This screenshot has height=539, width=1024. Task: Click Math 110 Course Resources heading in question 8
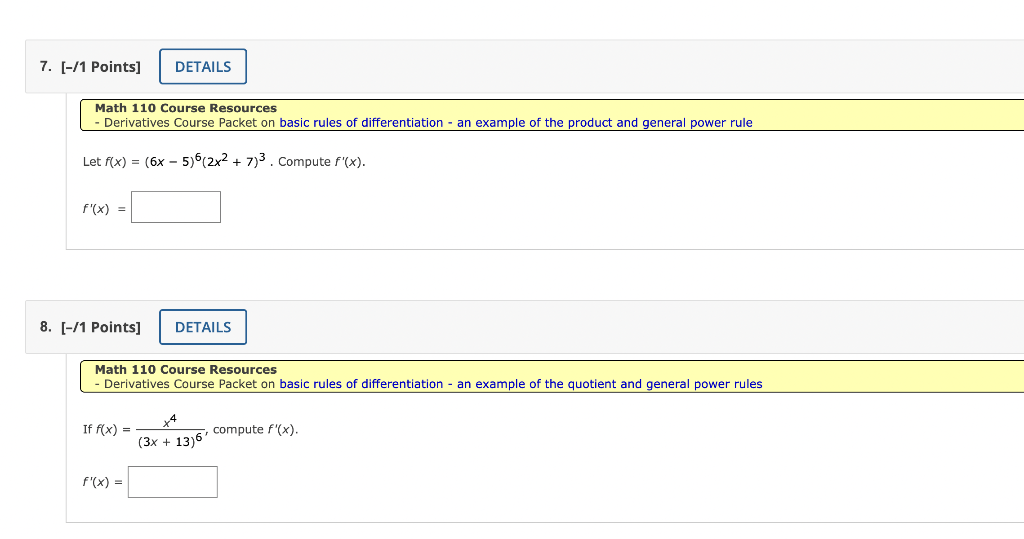click(185, 370)
